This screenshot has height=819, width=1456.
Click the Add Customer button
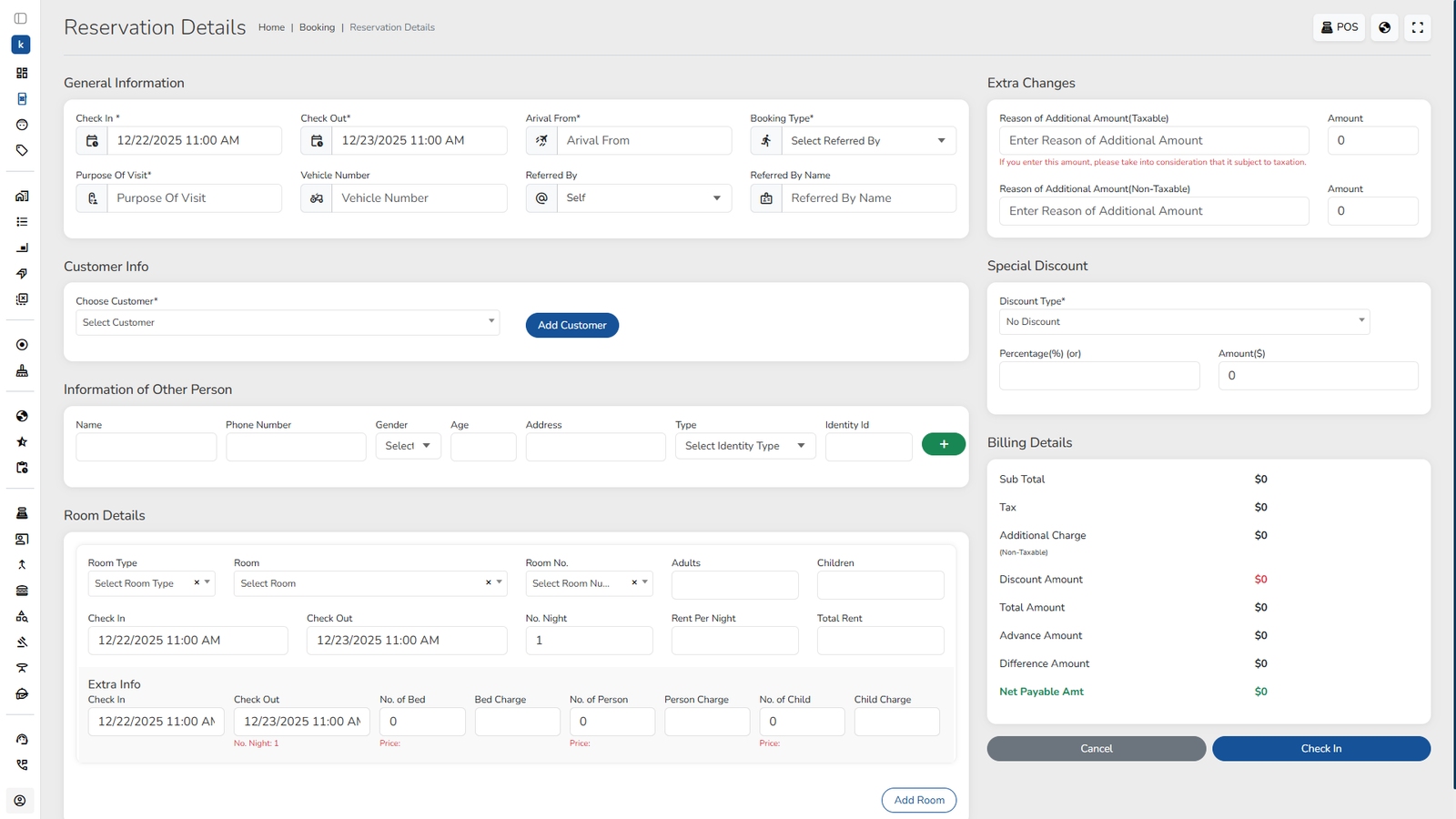point(571,325)
